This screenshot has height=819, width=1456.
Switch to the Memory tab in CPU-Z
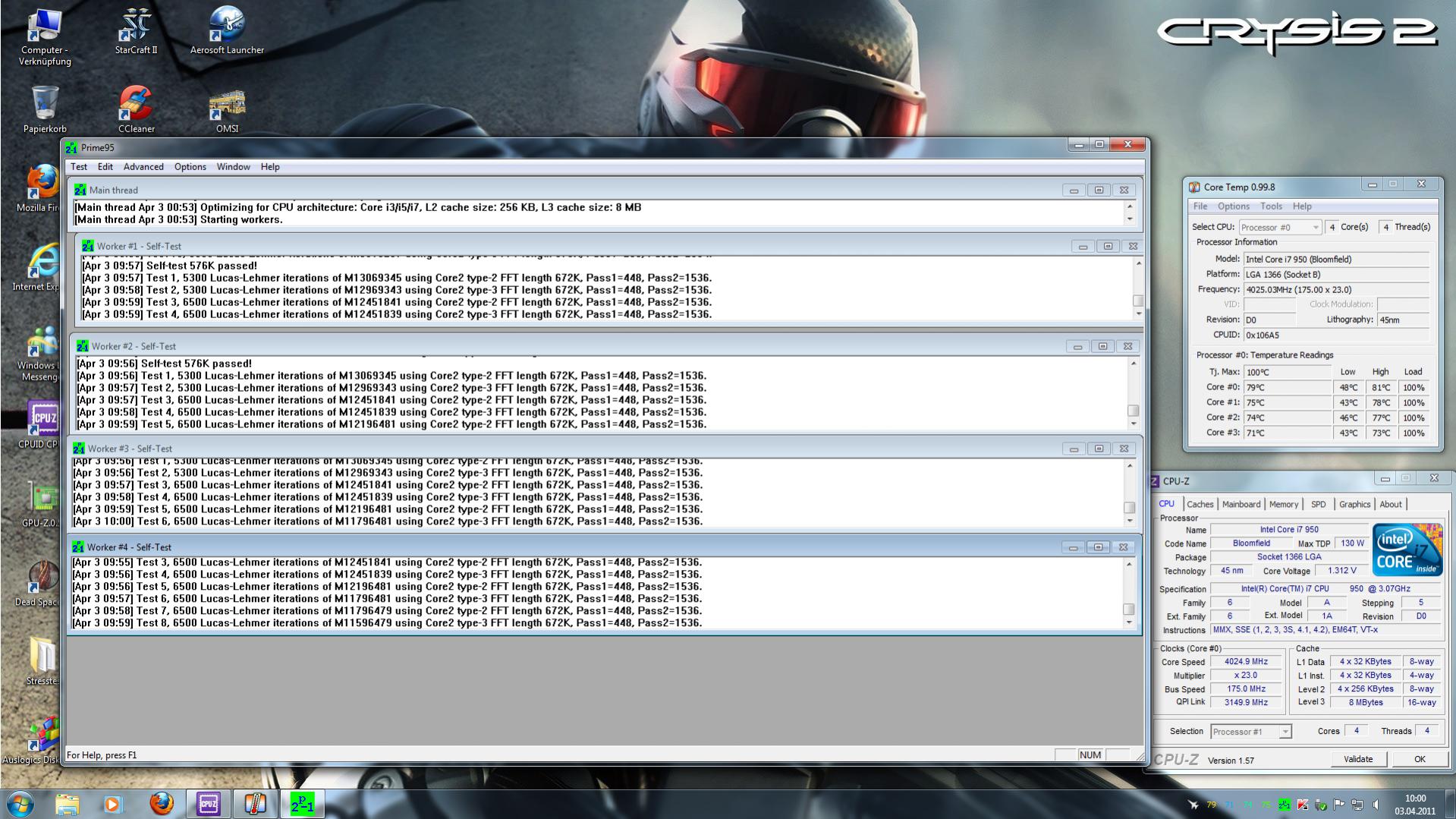(1284, 504)
